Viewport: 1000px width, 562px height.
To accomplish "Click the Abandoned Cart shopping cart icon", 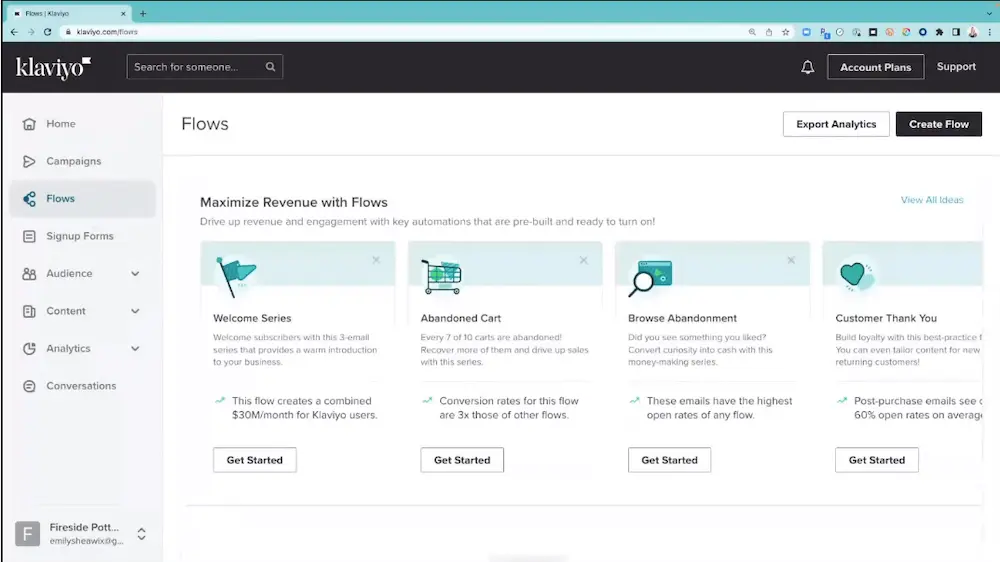I will click(441, 276).
